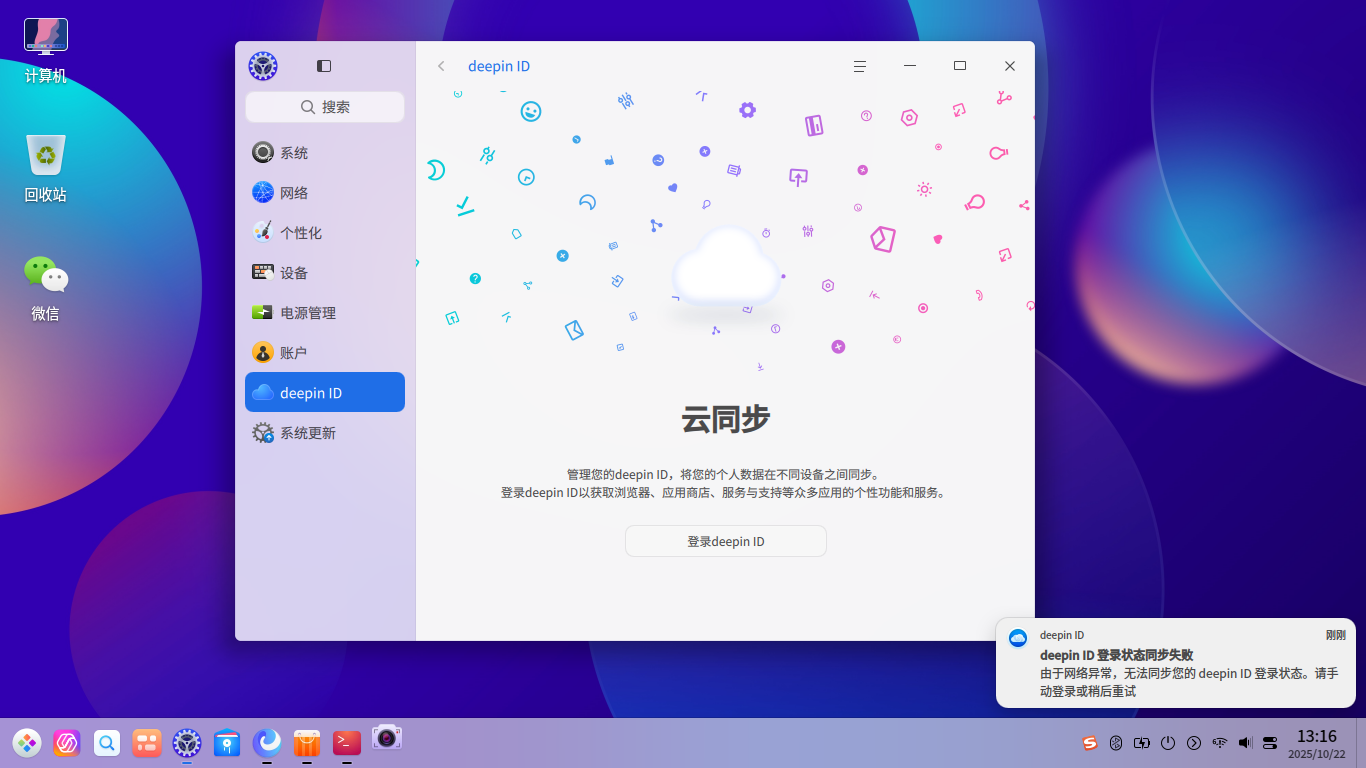Open quick settings toggles in the tray
Image resolution: width=1366 pixels, height=768 pixels.
[x=1270, y=743]
